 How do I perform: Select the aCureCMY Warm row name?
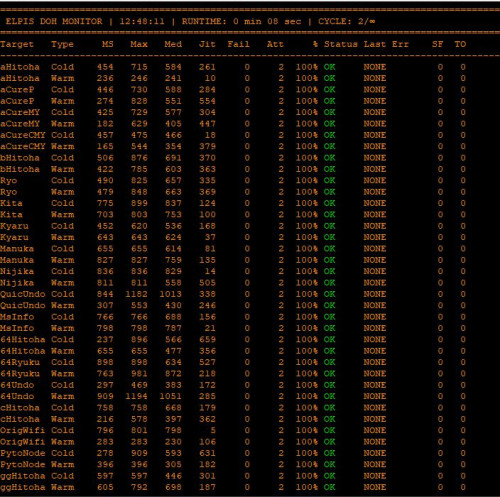click(x=23, y=147)
